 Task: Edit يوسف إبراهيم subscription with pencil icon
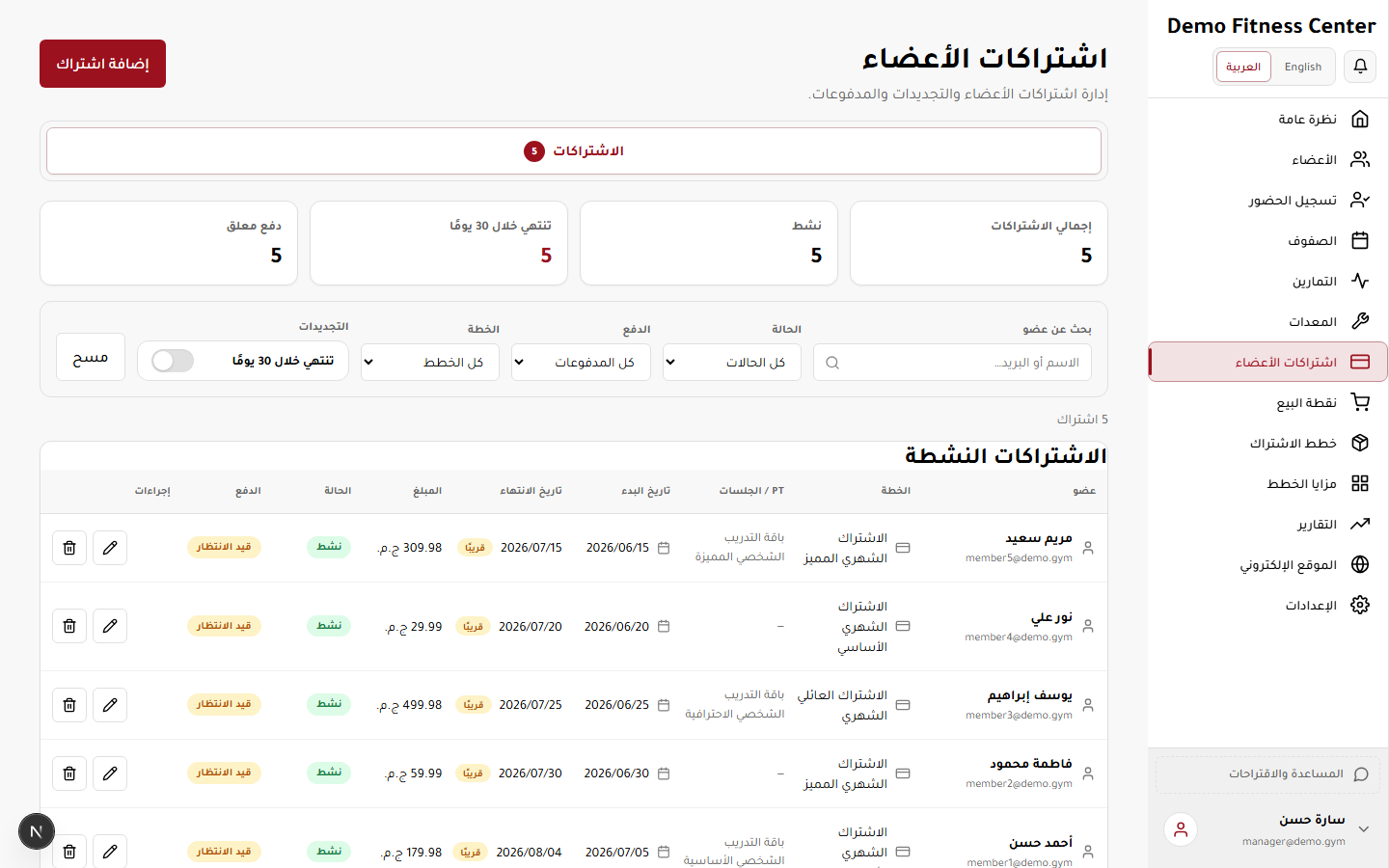pyautogui.click(x=110, y=705)
